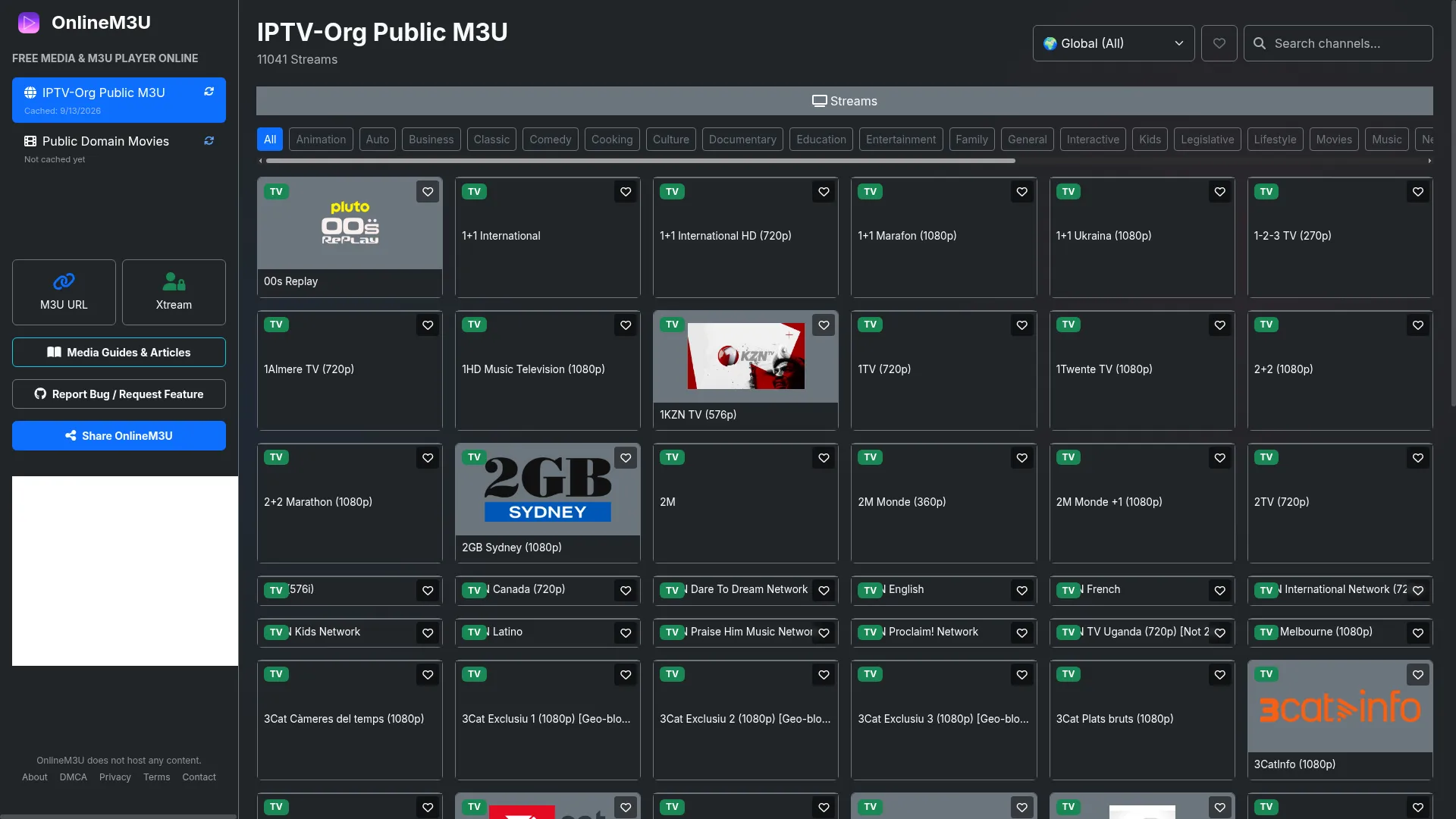Favorite the 1TV (720p) channel

click(x=1022, y=325)
